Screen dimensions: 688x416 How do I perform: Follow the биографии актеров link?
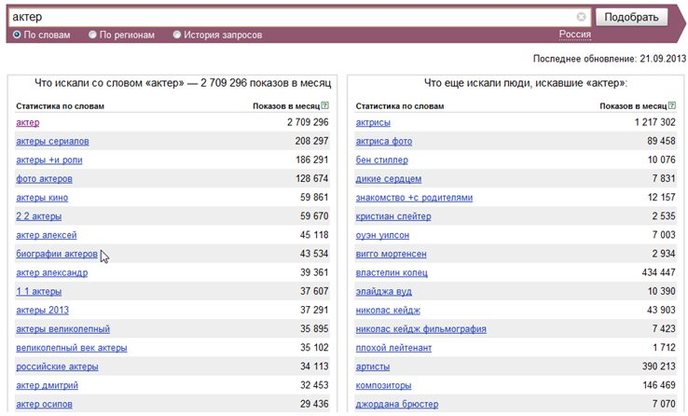[57, 254]
